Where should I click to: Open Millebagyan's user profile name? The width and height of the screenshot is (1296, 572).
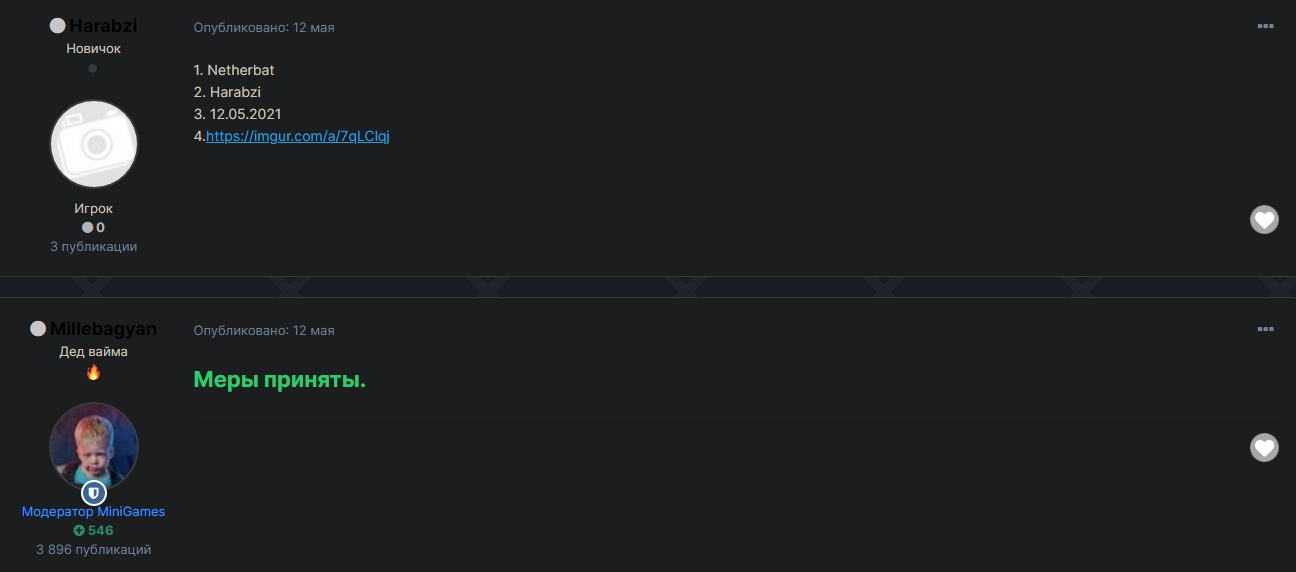tap(103, 329)
